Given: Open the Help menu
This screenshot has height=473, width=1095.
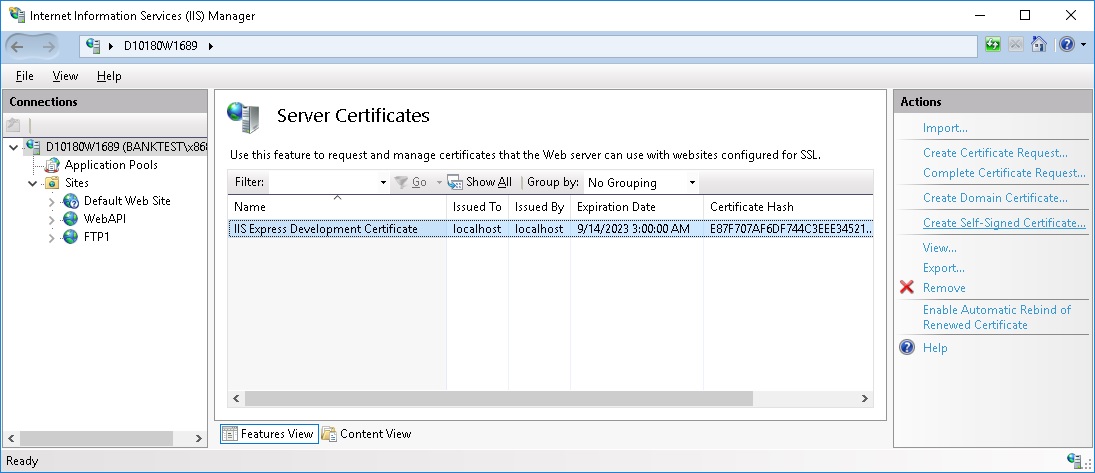Looking at the screenshot, I should point(109,75).
